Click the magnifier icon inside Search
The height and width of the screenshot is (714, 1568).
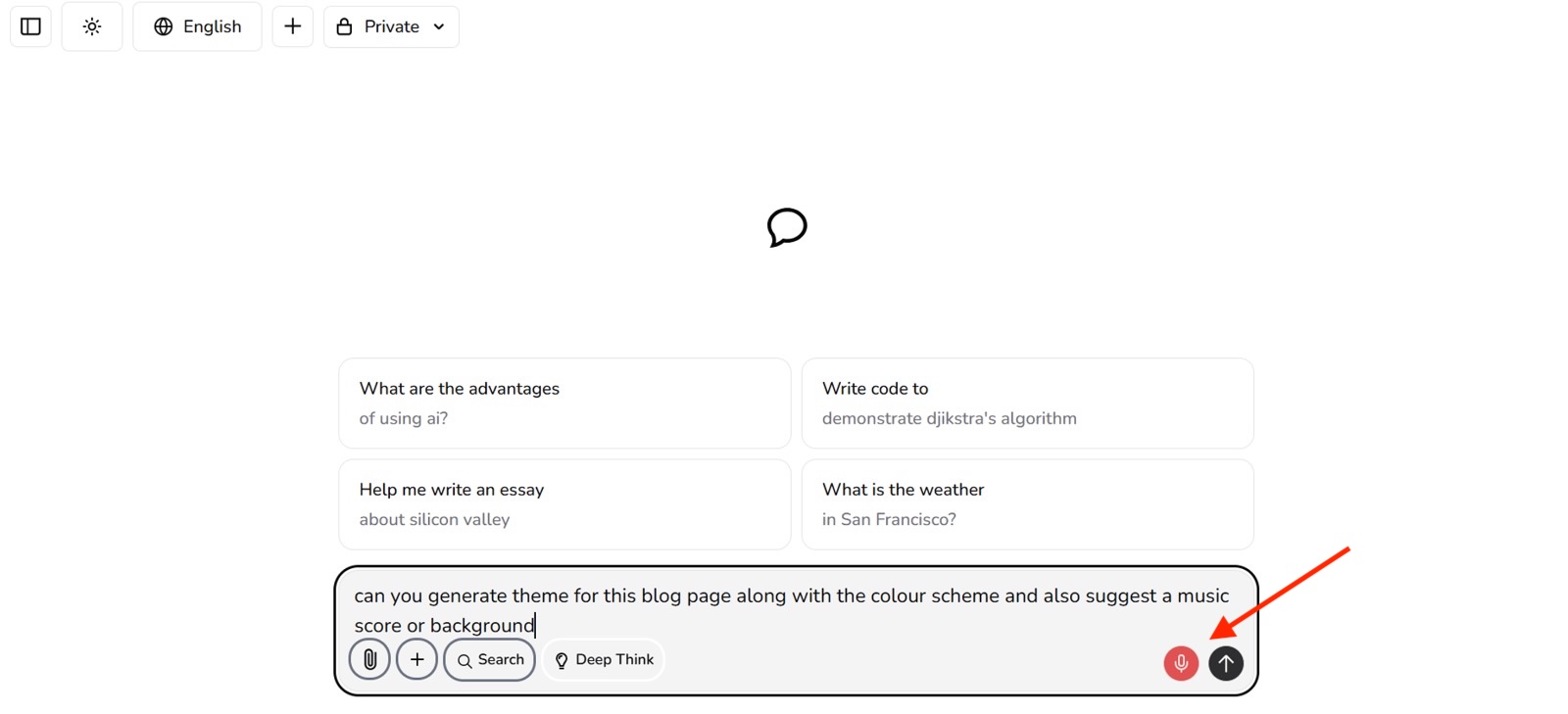465,661
